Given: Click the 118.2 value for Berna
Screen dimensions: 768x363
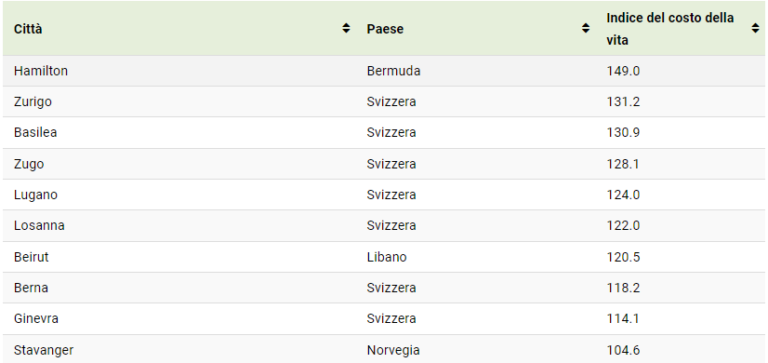Looking at the screenshot, I should point(623,288).
